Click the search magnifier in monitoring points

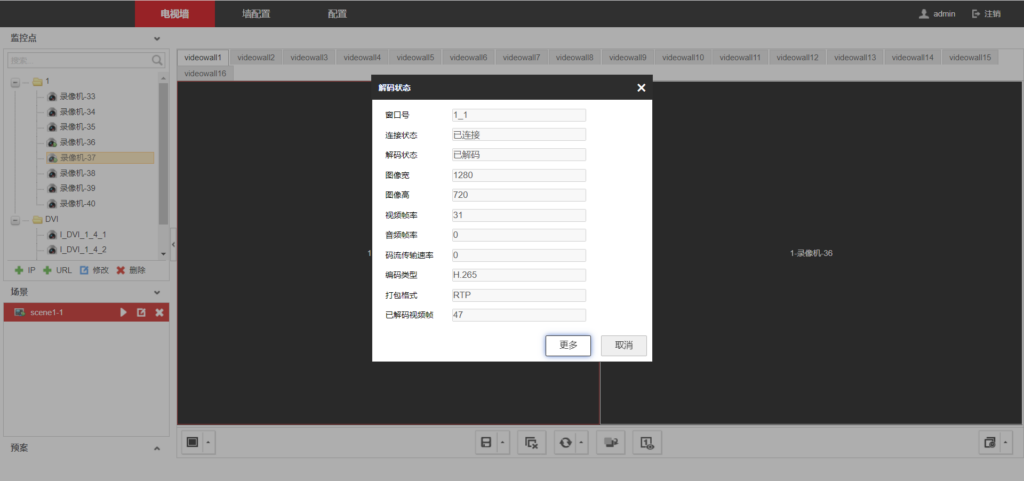click(x=158, y=60)
